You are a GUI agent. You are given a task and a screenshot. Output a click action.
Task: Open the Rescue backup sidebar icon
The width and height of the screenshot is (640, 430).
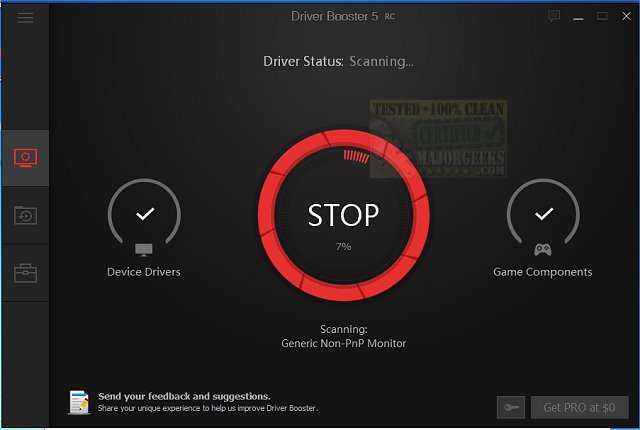pyautogui.click(x=25, y=215)
